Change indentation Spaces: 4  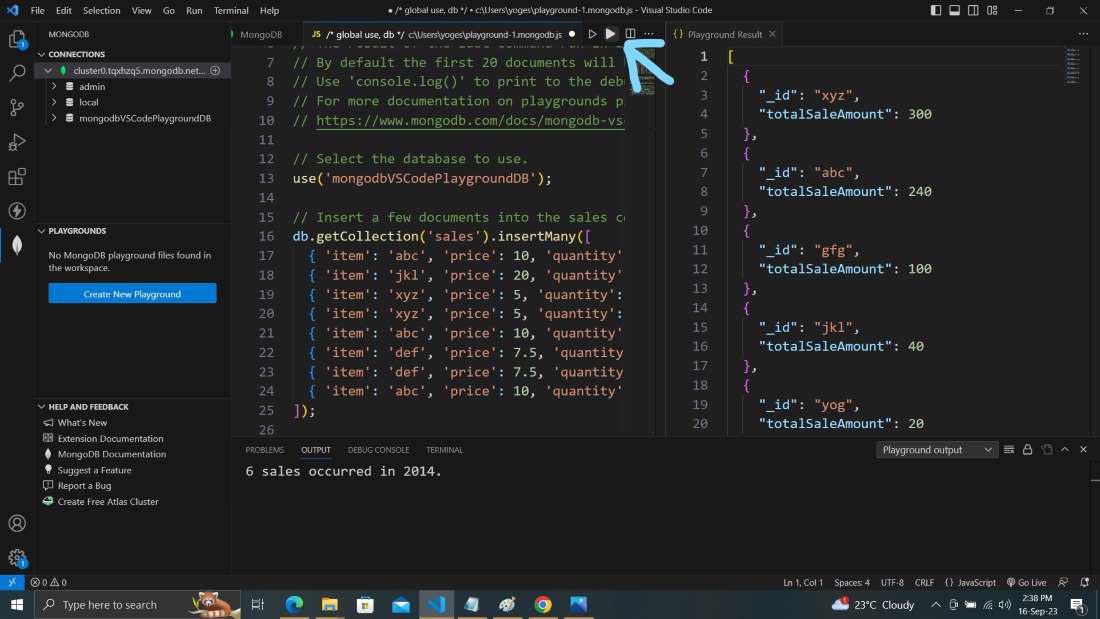pyautogui.click(x=852, y=582)
